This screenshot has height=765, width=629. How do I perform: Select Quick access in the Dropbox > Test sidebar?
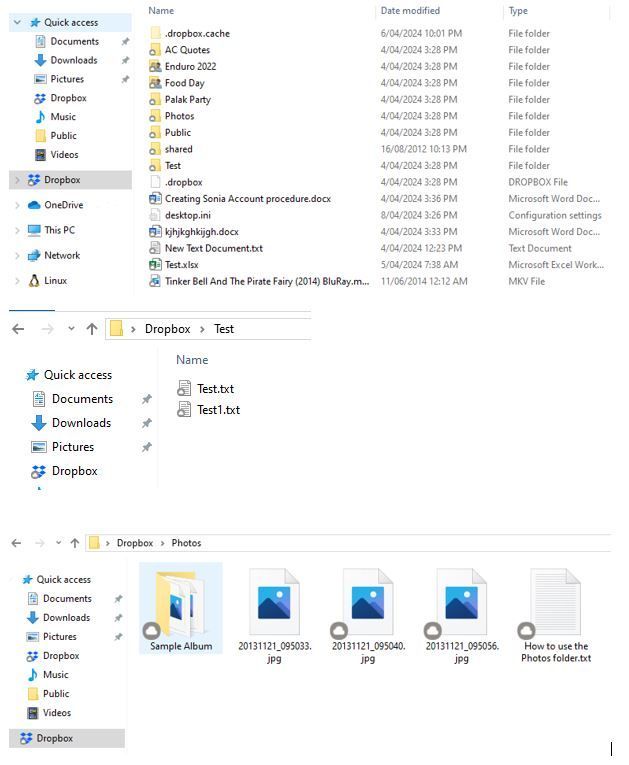tap(78, 375)
